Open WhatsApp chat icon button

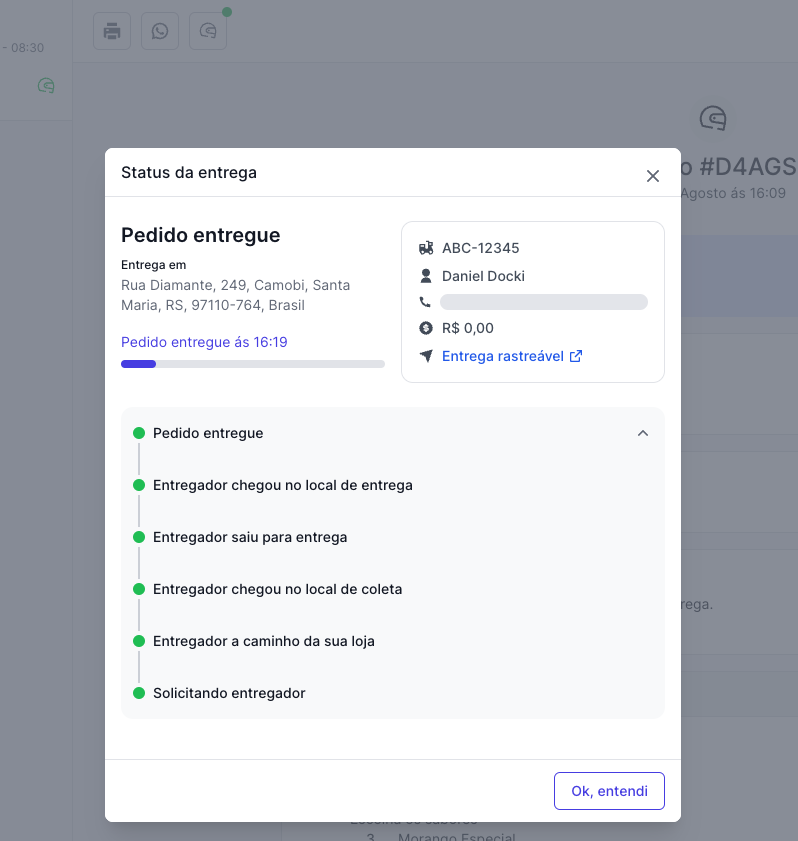coord(160,31)
